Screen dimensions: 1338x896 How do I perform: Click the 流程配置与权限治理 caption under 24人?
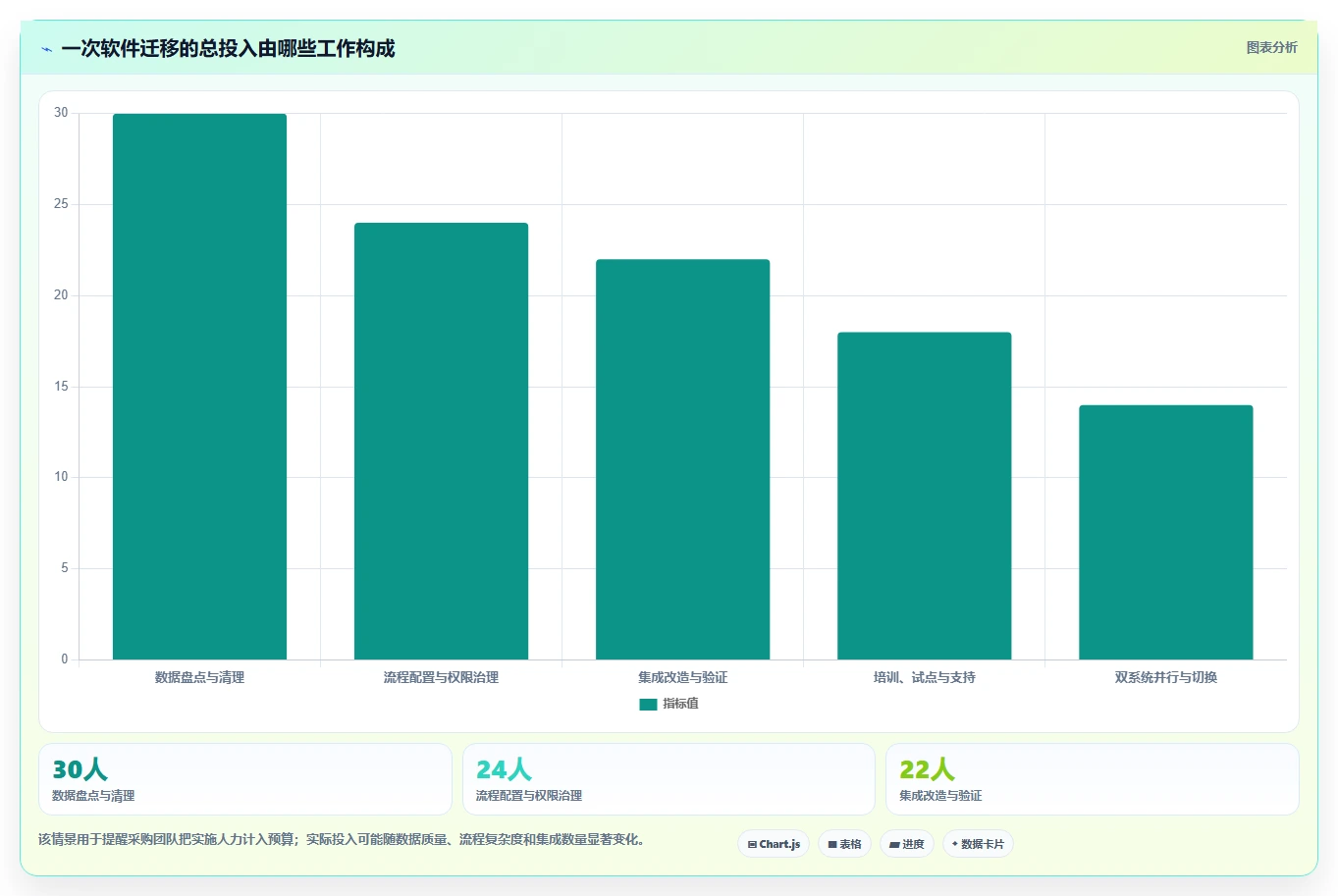(x=529, y=796)
